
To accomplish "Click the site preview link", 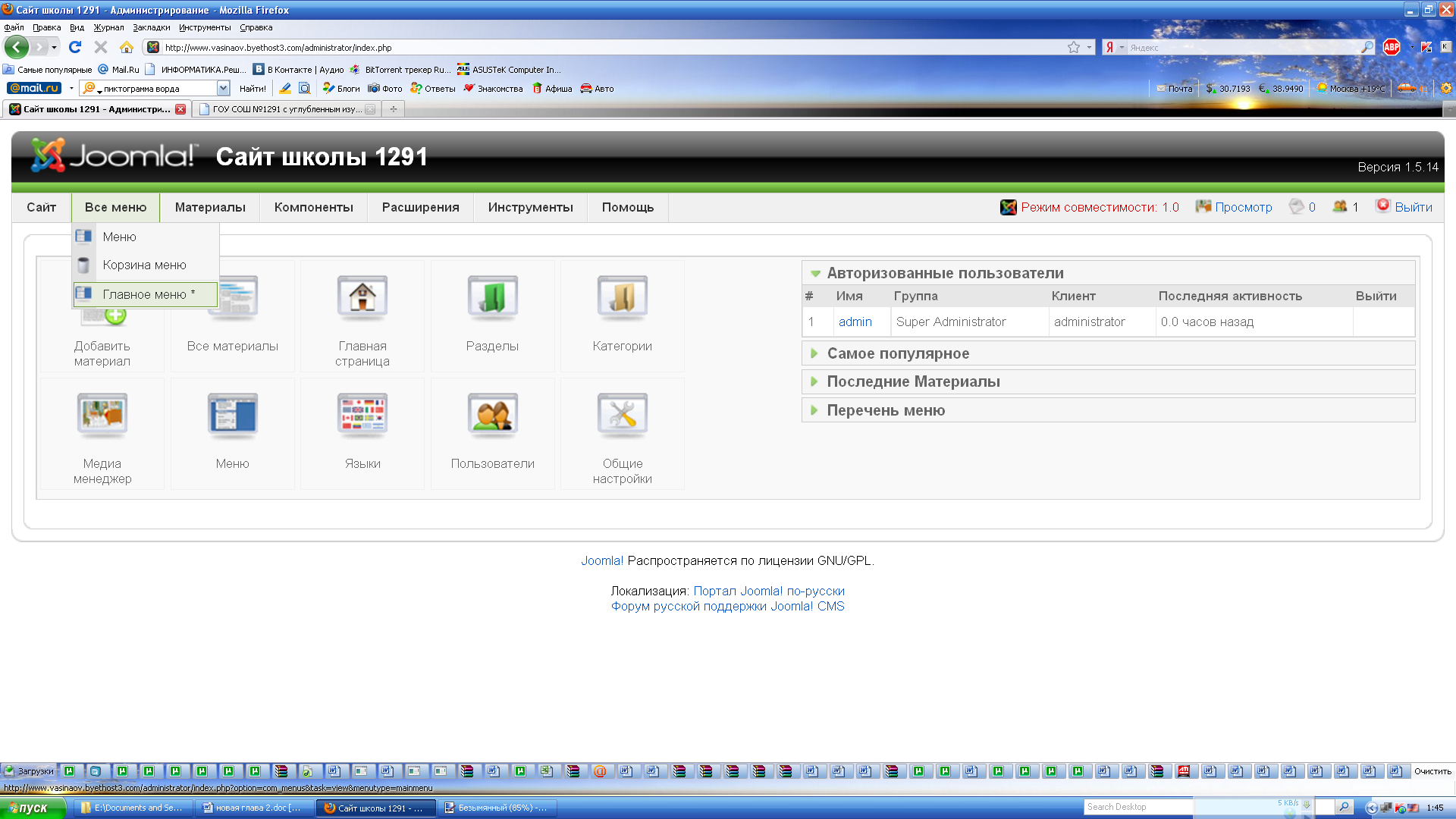I will pos(1243,207).
